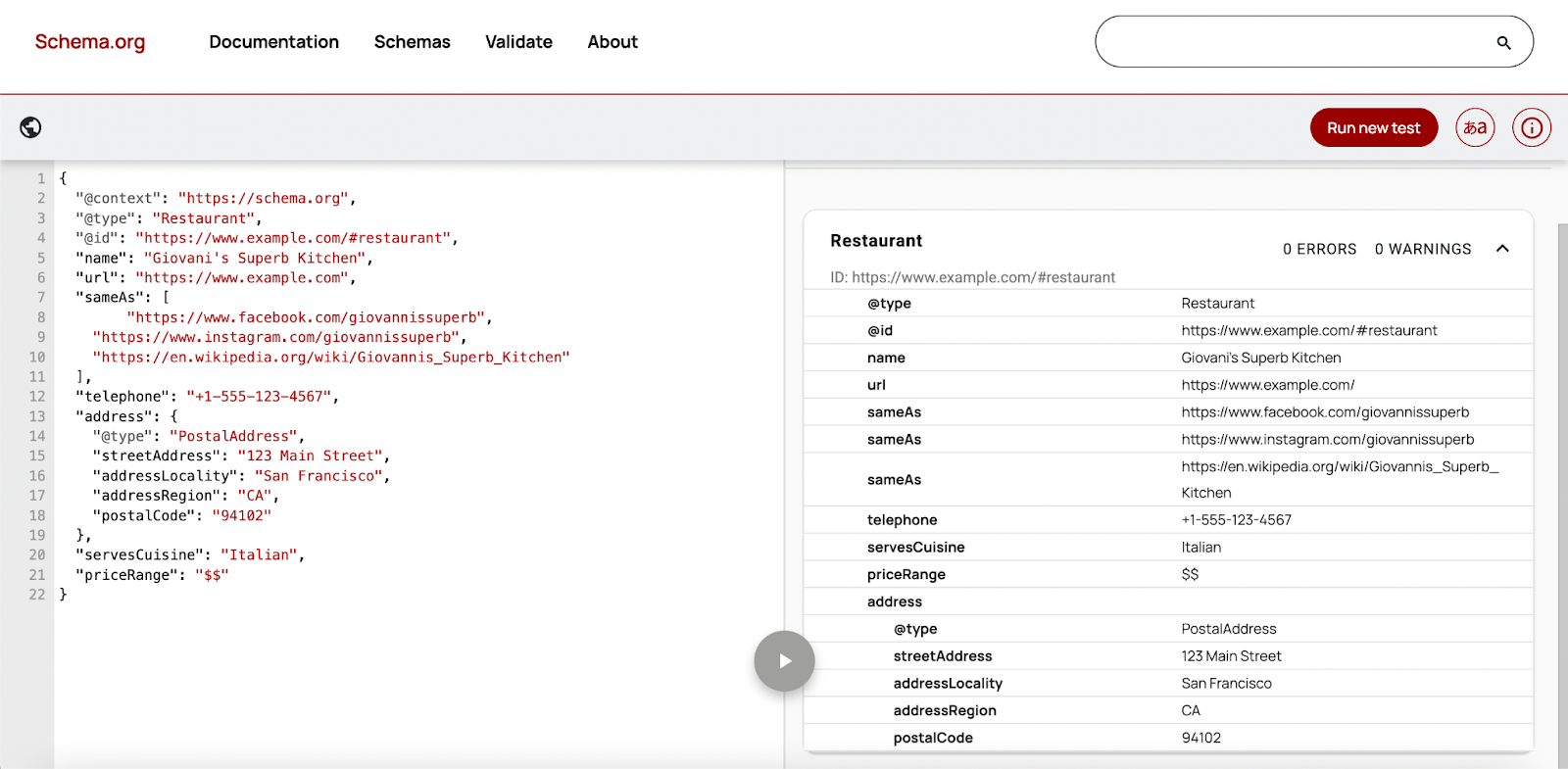Viewport: 1568px width, 769px height.
Task: Run validation with the play button
Action: [784, 661]
